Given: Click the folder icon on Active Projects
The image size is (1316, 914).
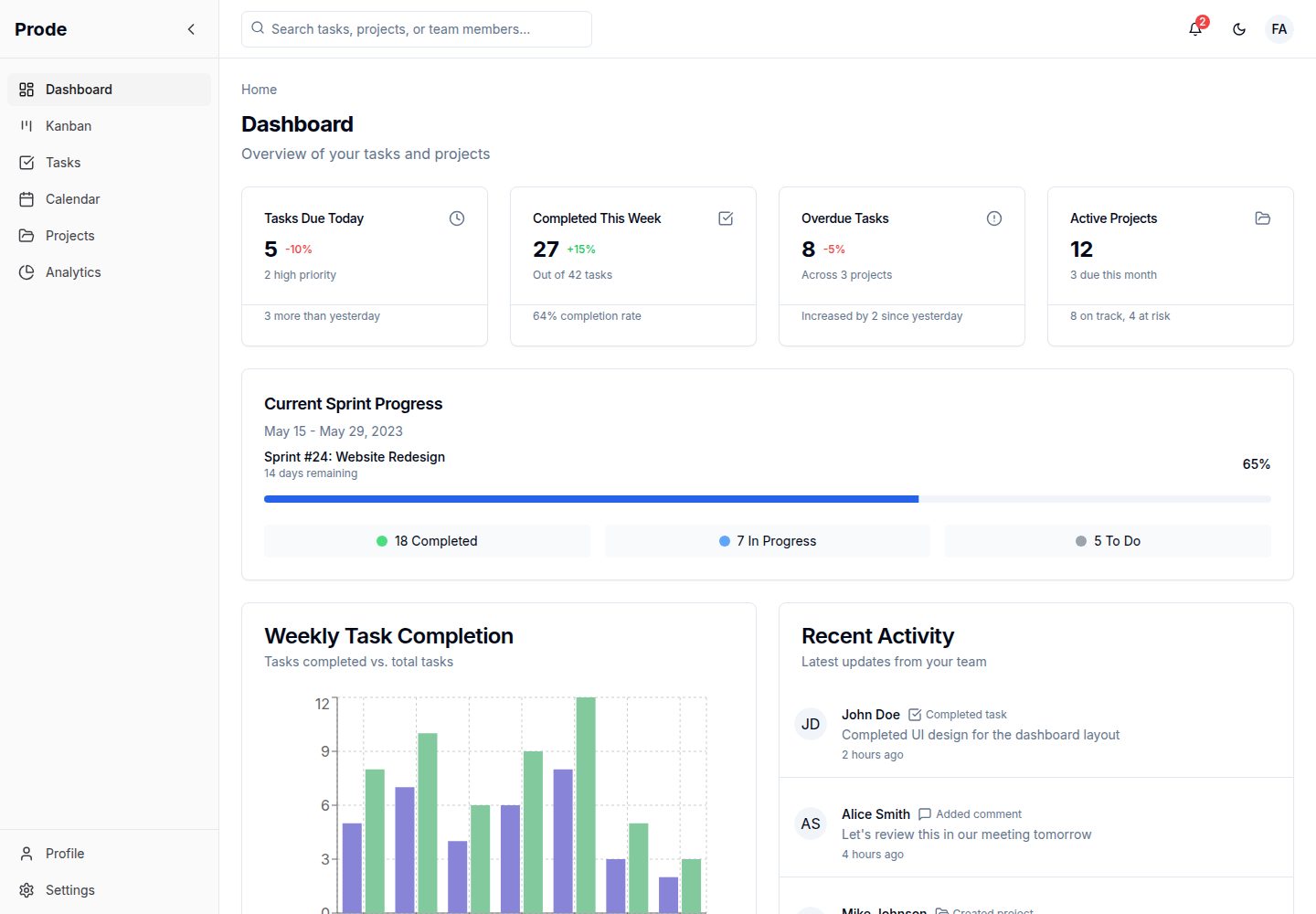Looking at the screenshot, I should coord(1263,218).
